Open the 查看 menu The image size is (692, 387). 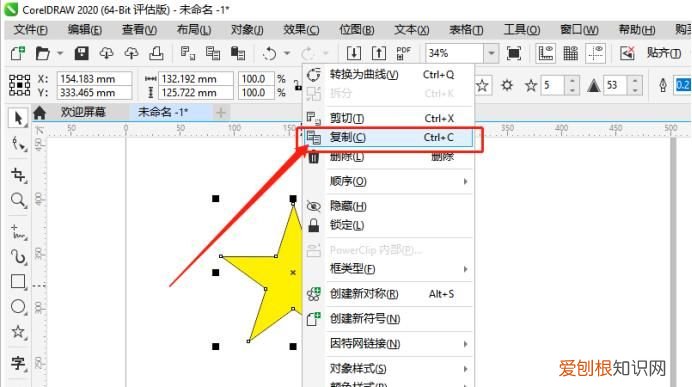click(139, 30)
